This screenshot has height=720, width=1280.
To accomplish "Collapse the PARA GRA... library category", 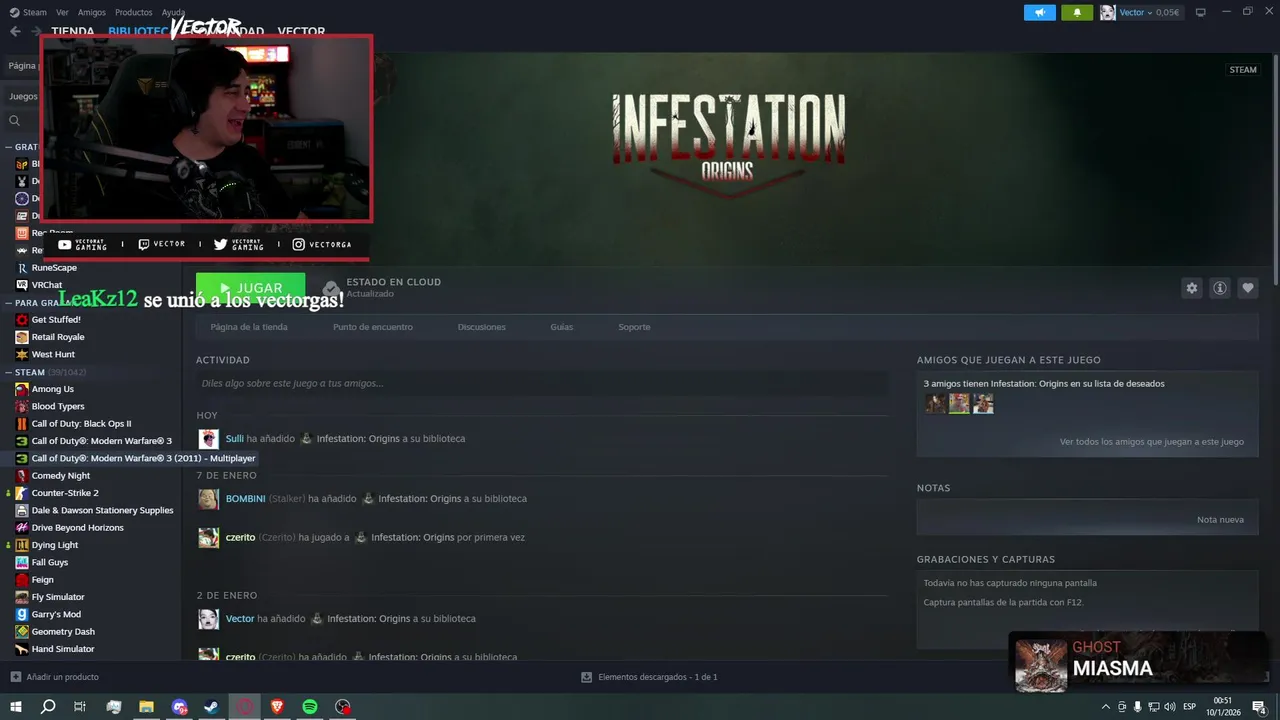I will pos(9,303).
